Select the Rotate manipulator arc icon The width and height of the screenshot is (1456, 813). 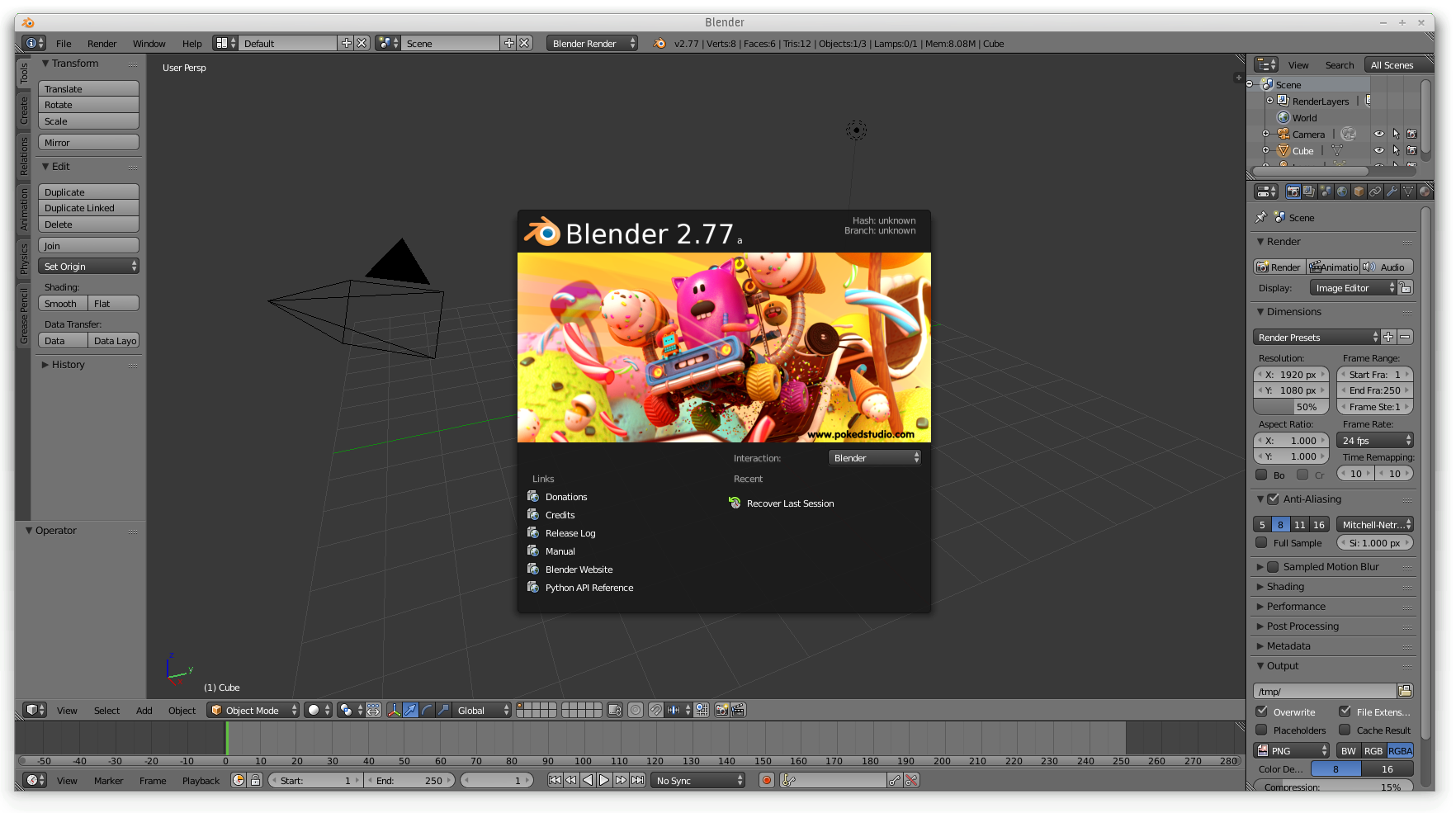427,710
